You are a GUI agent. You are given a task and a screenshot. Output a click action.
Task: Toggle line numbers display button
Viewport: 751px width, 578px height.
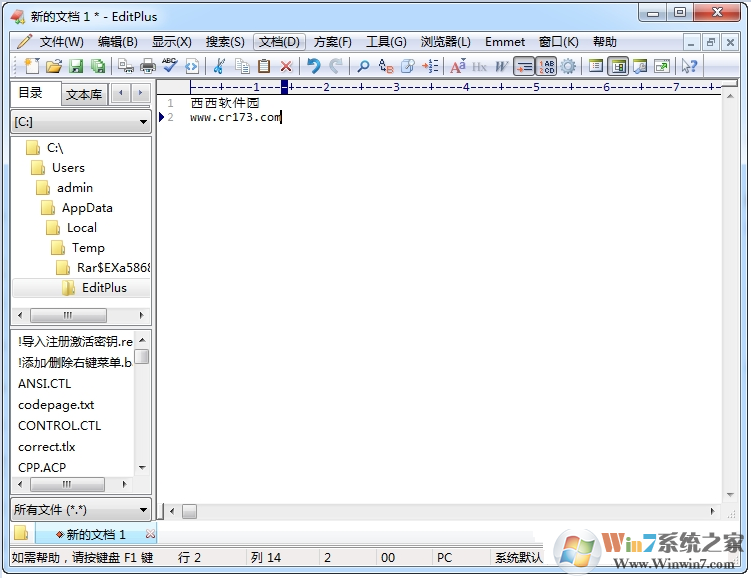click(x=546, y=66)
